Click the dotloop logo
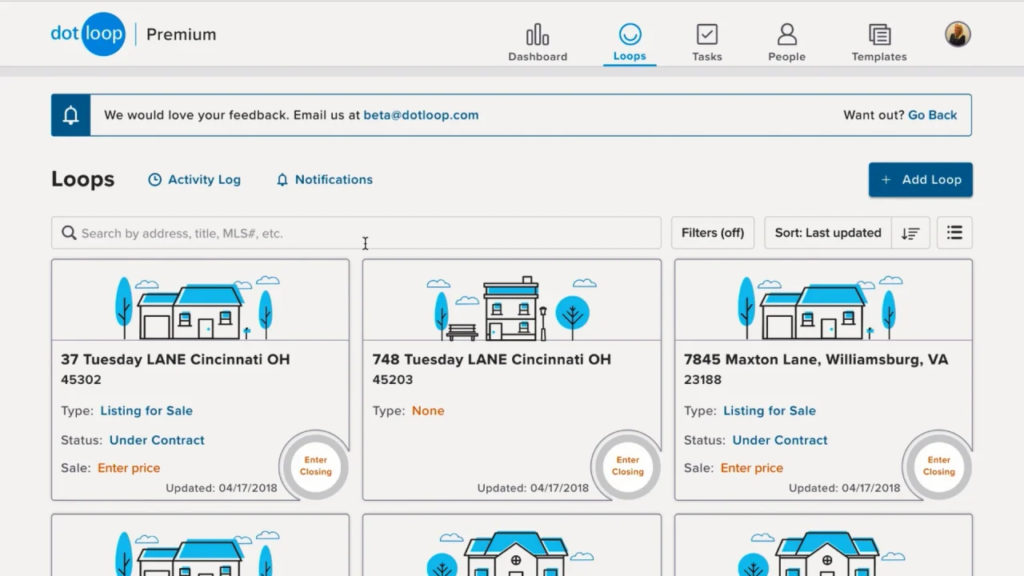The width and height of the screenshot is (1024, 576). pos(88,34)
